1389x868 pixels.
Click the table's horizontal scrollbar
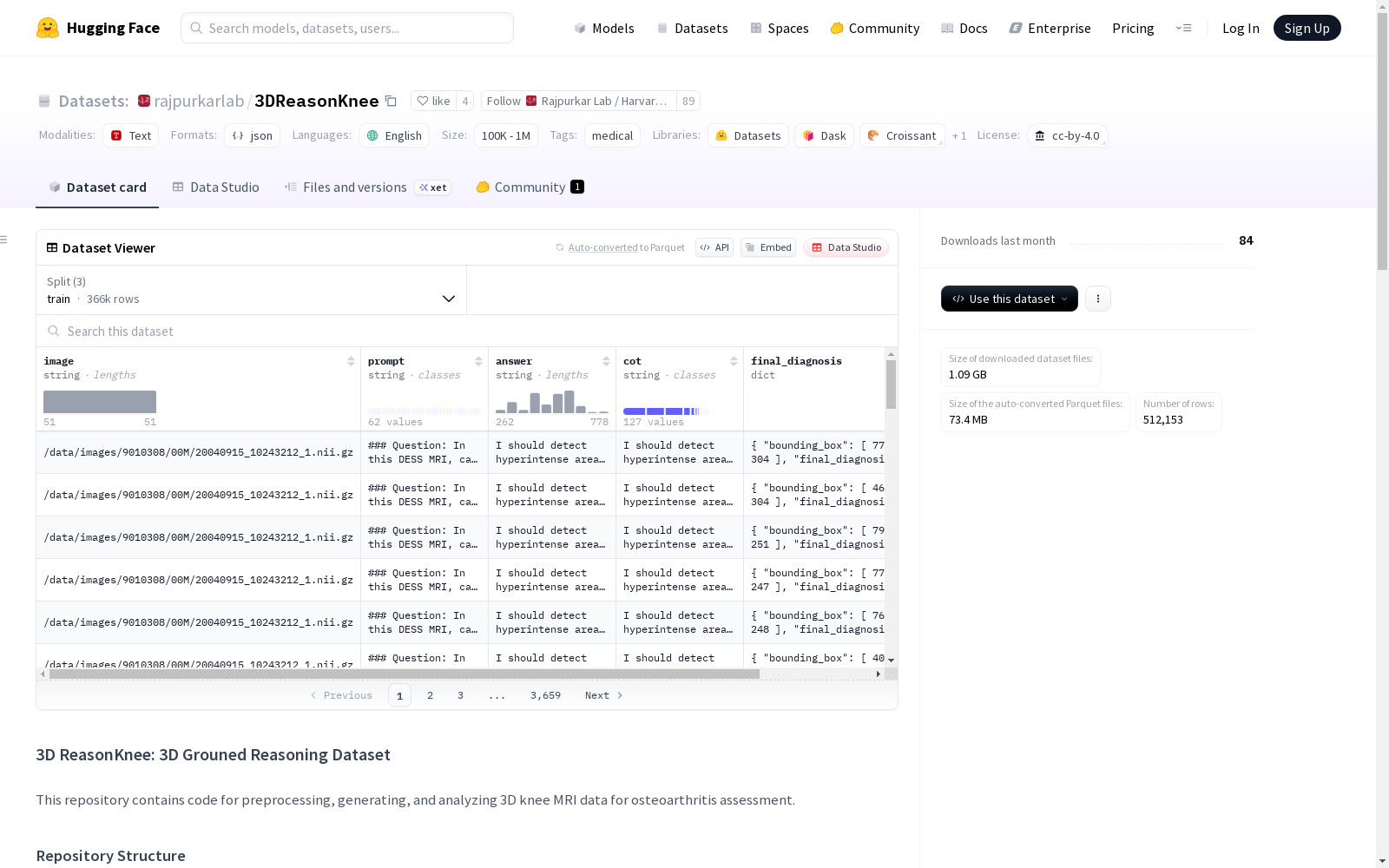(405, 674)
